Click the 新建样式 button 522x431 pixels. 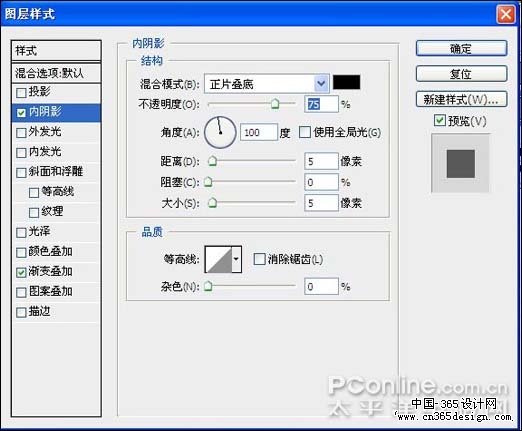pos(461,99)
